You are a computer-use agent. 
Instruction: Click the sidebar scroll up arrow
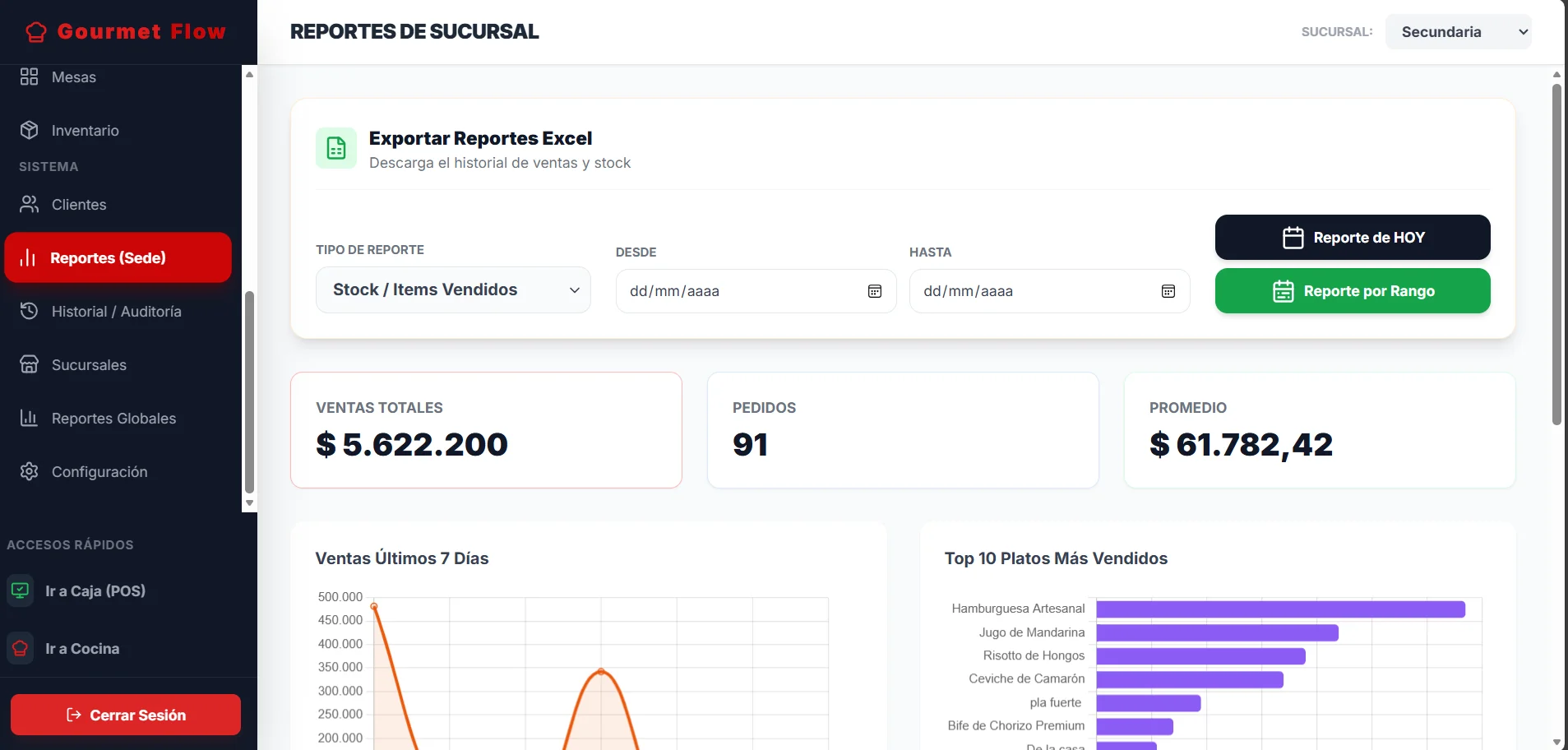tap(249, 74)
